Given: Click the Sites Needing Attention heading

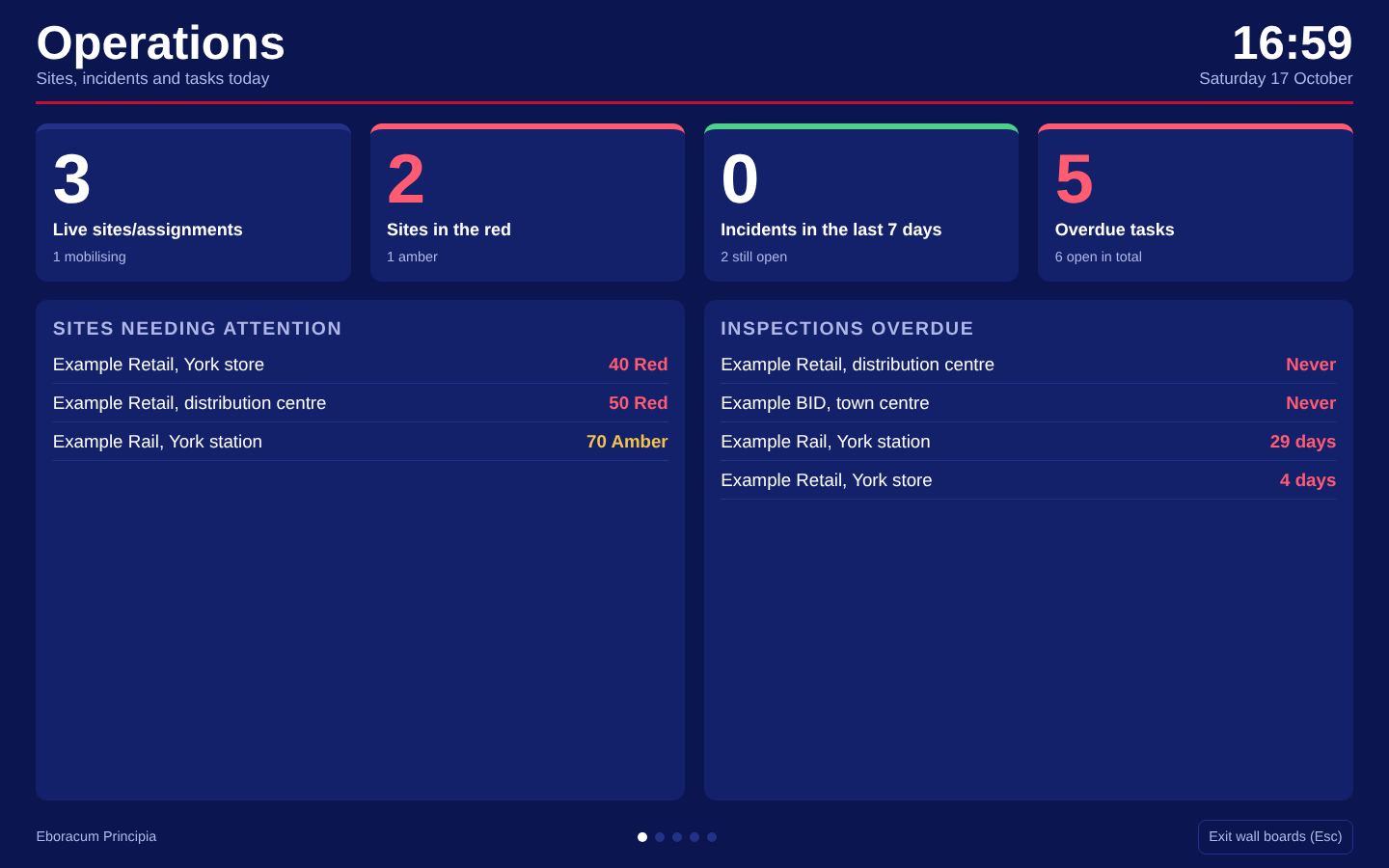Looking at the screenshot, I should pyautogui.click(x=197, y=329).
